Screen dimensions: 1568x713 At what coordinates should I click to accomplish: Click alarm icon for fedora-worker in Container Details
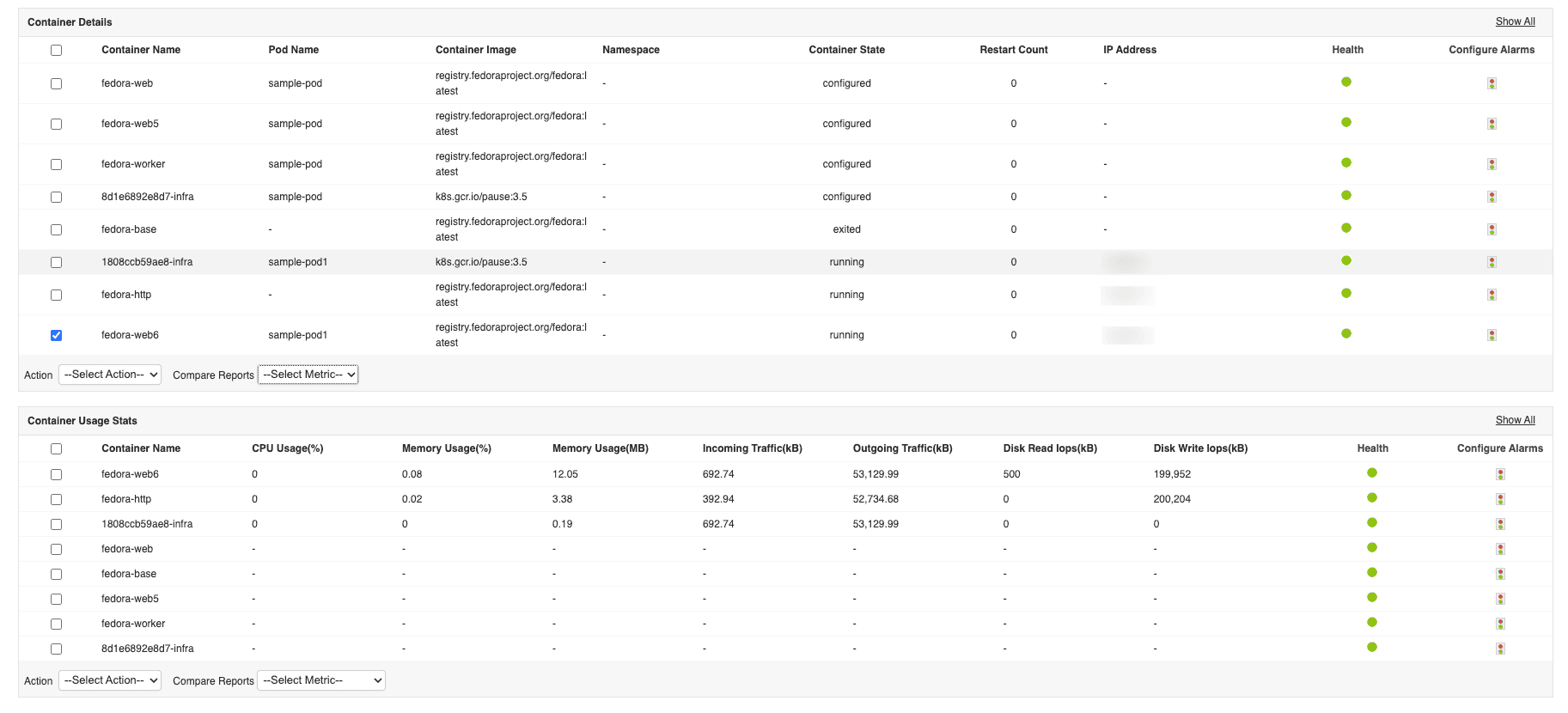pyautogui.click(x=1492, y=164)
